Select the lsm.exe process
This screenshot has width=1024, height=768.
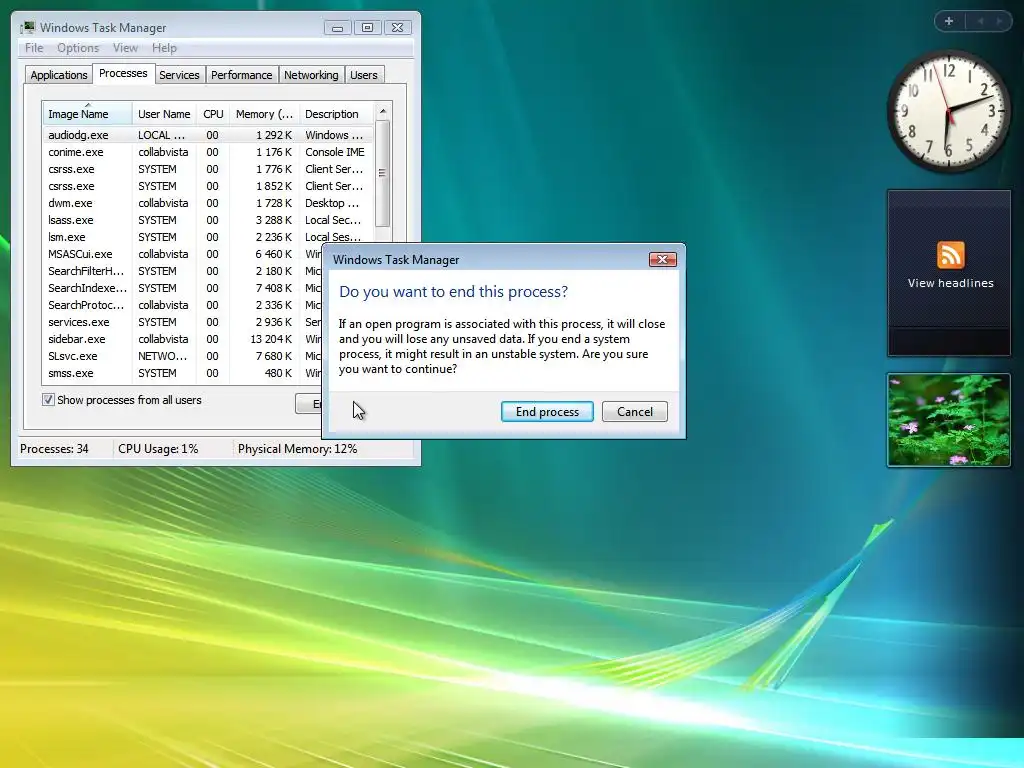(x=208, y=237)
